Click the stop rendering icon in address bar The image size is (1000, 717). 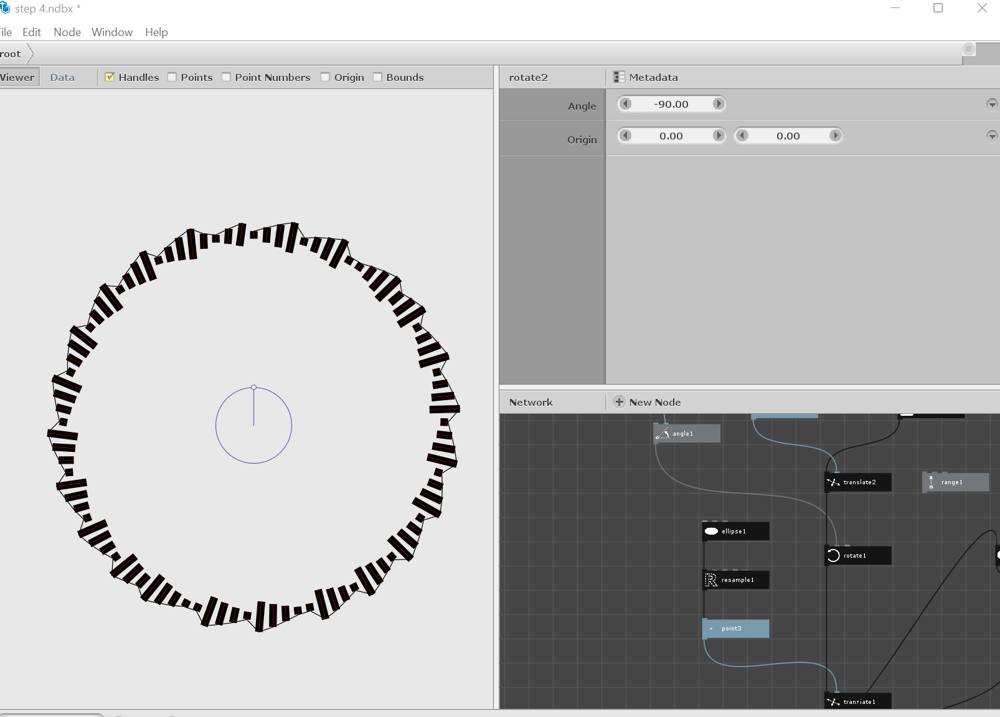(968, 49)
